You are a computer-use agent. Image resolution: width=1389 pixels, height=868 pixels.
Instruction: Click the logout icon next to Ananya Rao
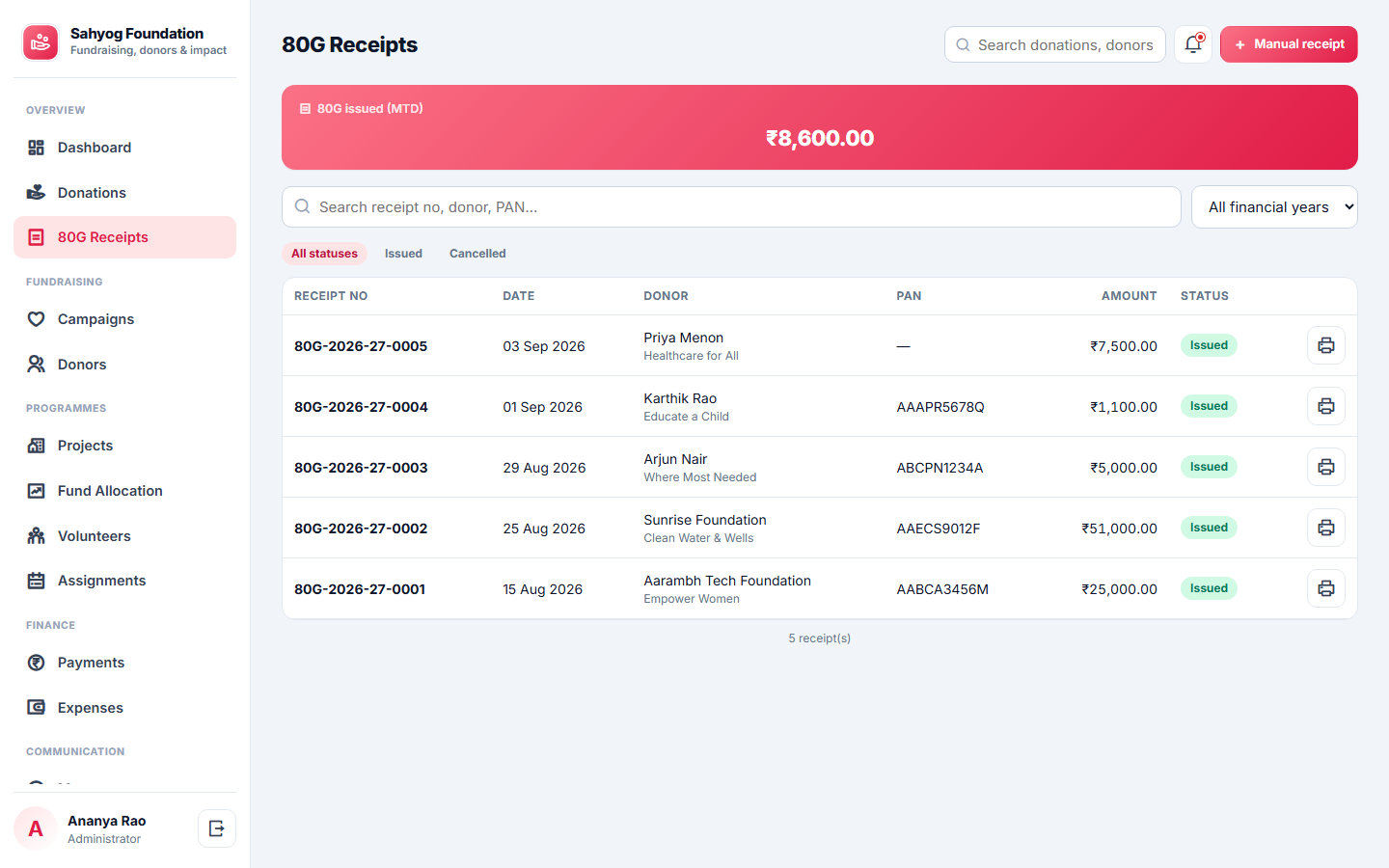coord(217,828)
